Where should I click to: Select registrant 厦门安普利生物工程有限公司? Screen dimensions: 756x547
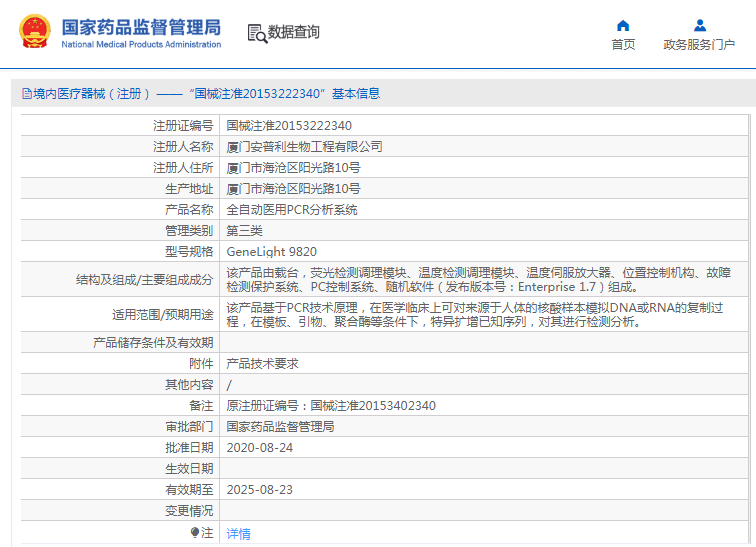(305, 147)
